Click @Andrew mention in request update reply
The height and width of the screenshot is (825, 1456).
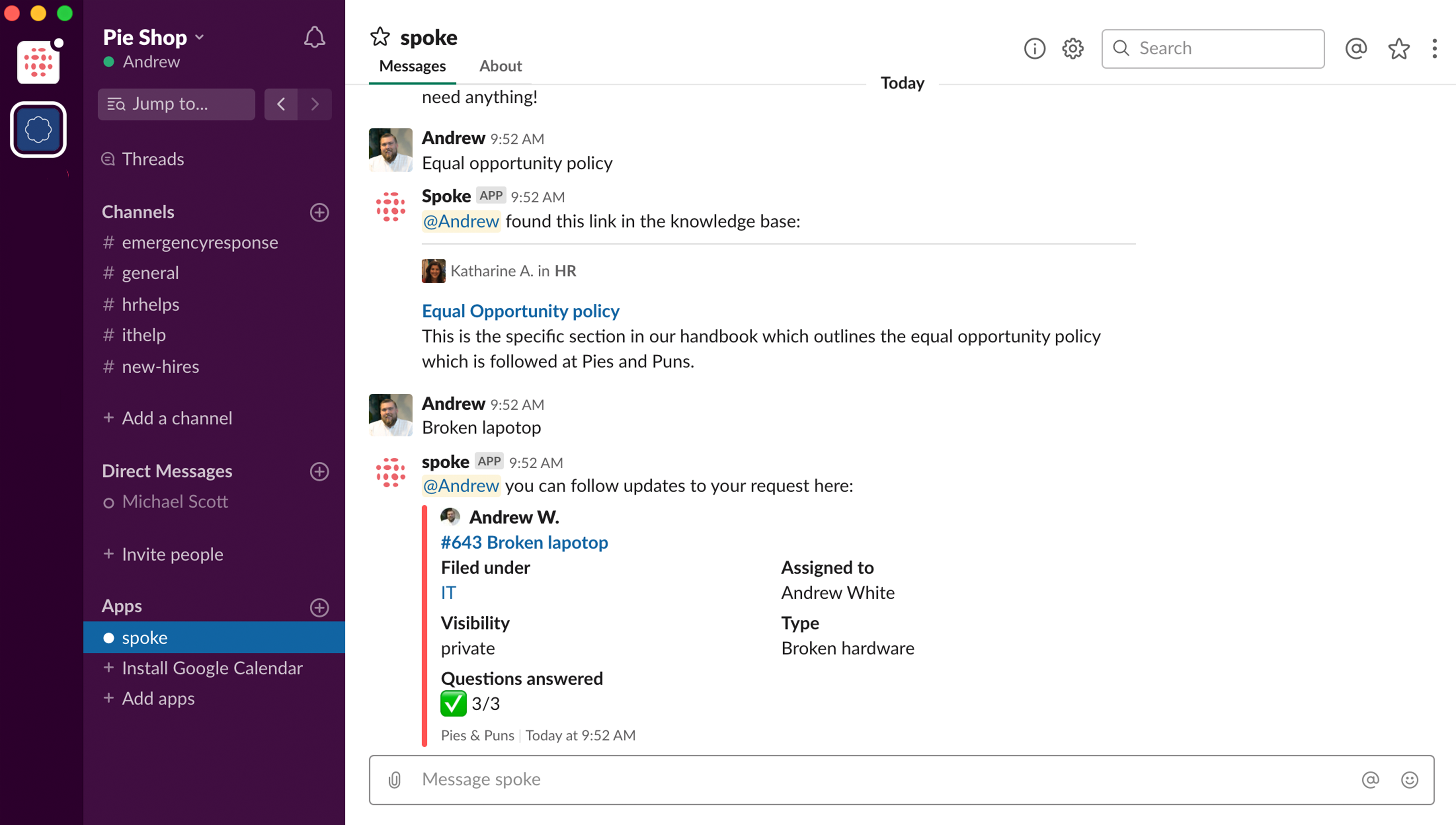(461, 486)
